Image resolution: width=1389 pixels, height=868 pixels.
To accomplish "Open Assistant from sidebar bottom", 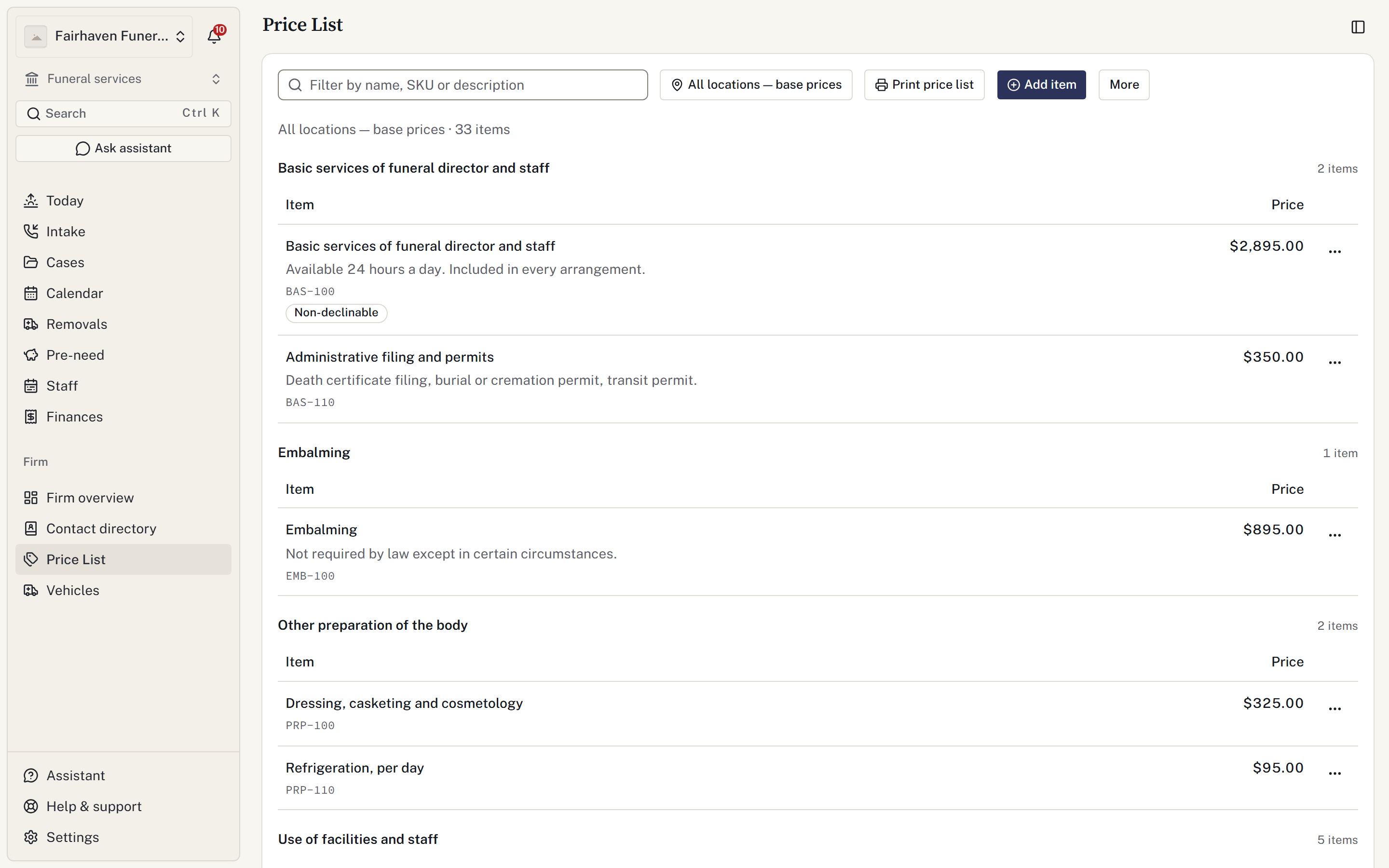I will point(123,775).
